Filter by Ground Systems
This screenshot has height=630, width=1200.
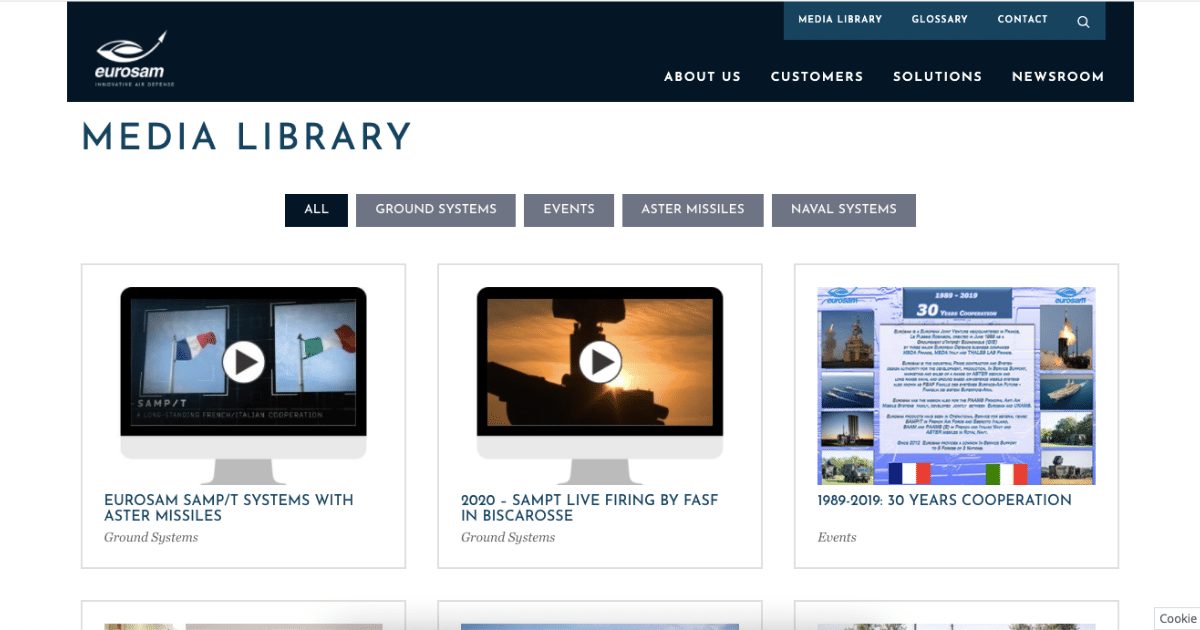pyautogui.click(x=436, y=210)
